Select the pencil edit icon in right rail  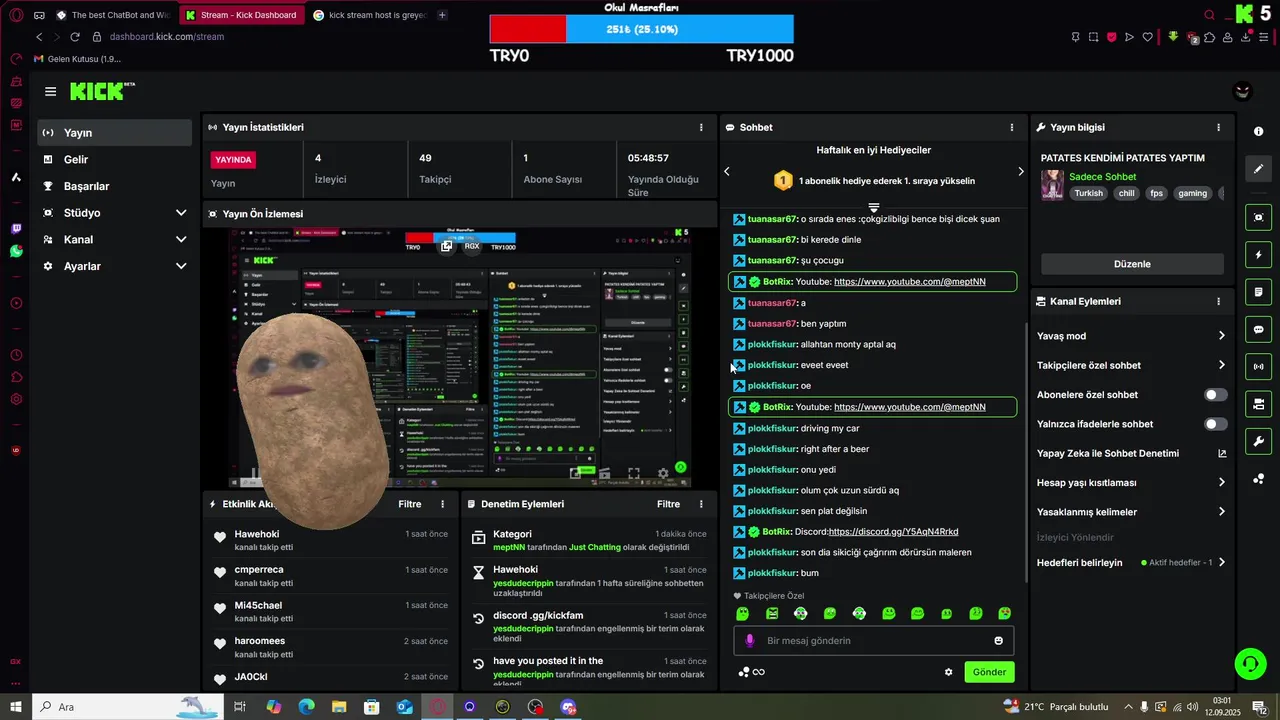tap(1258, 169)
